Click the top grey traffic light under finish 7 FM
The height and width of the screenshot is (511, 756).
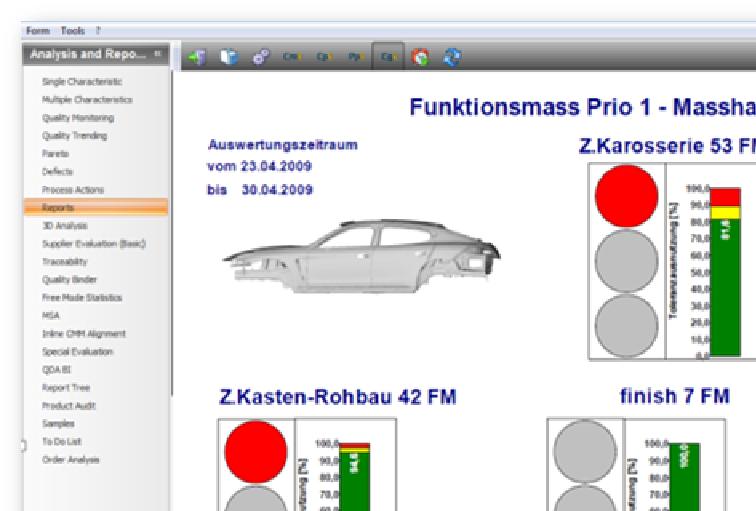(585, 452)
